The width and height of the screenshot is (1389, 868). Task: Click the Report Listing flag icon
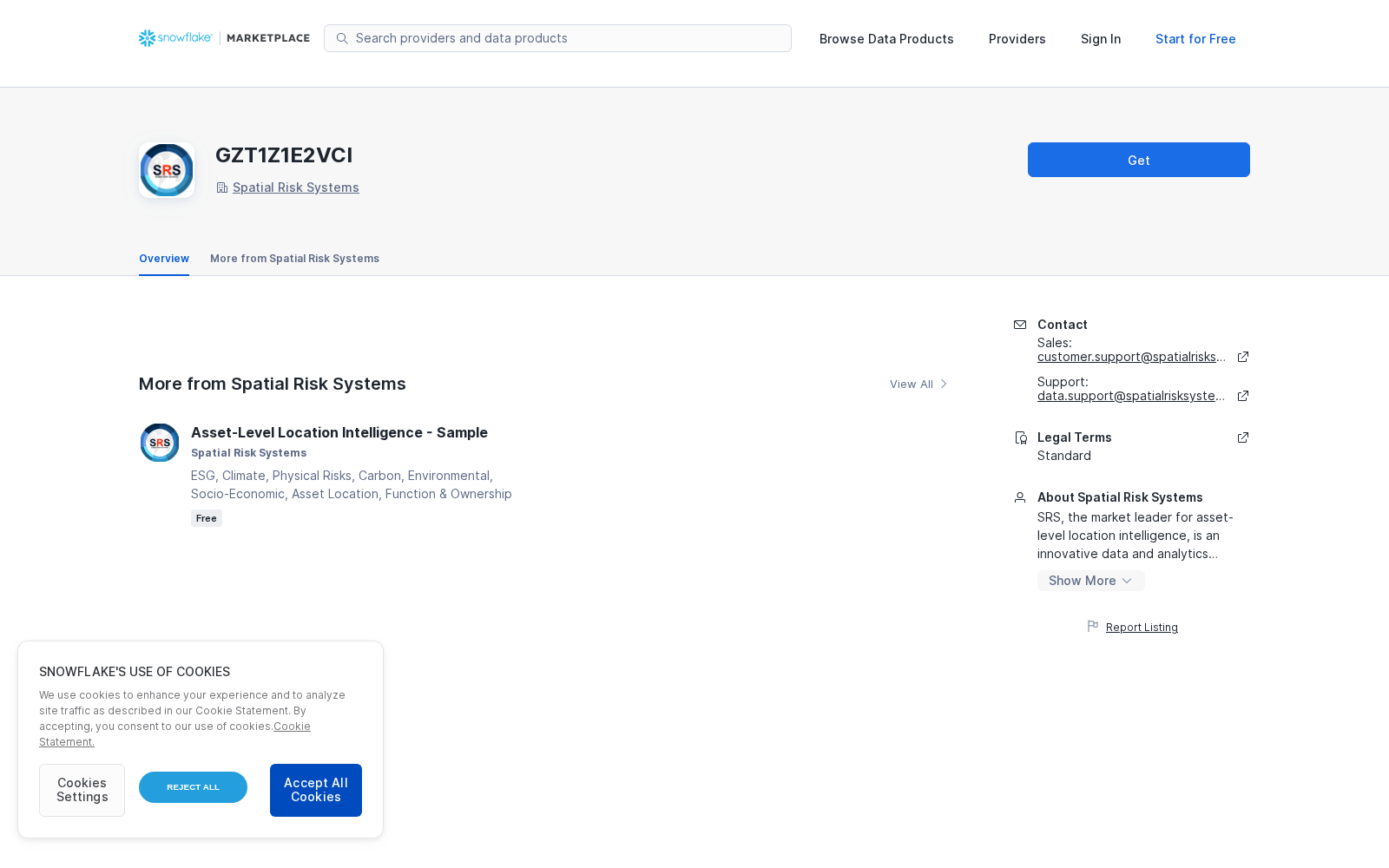1093,626
